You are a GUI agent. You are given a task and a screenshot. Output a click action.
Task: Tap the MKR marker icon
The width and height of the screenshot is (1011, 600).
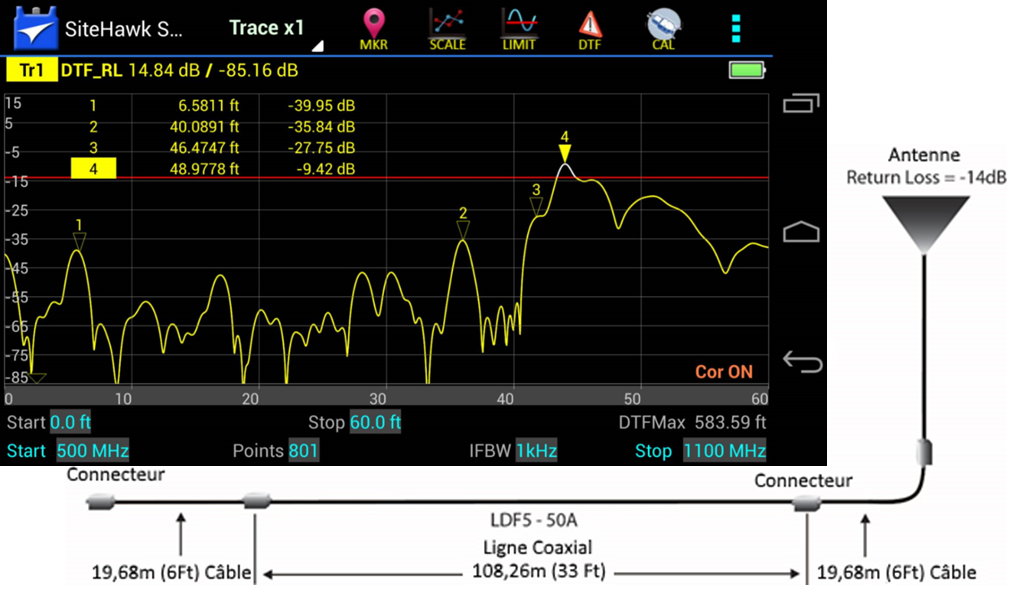click(x=374, y=28)
